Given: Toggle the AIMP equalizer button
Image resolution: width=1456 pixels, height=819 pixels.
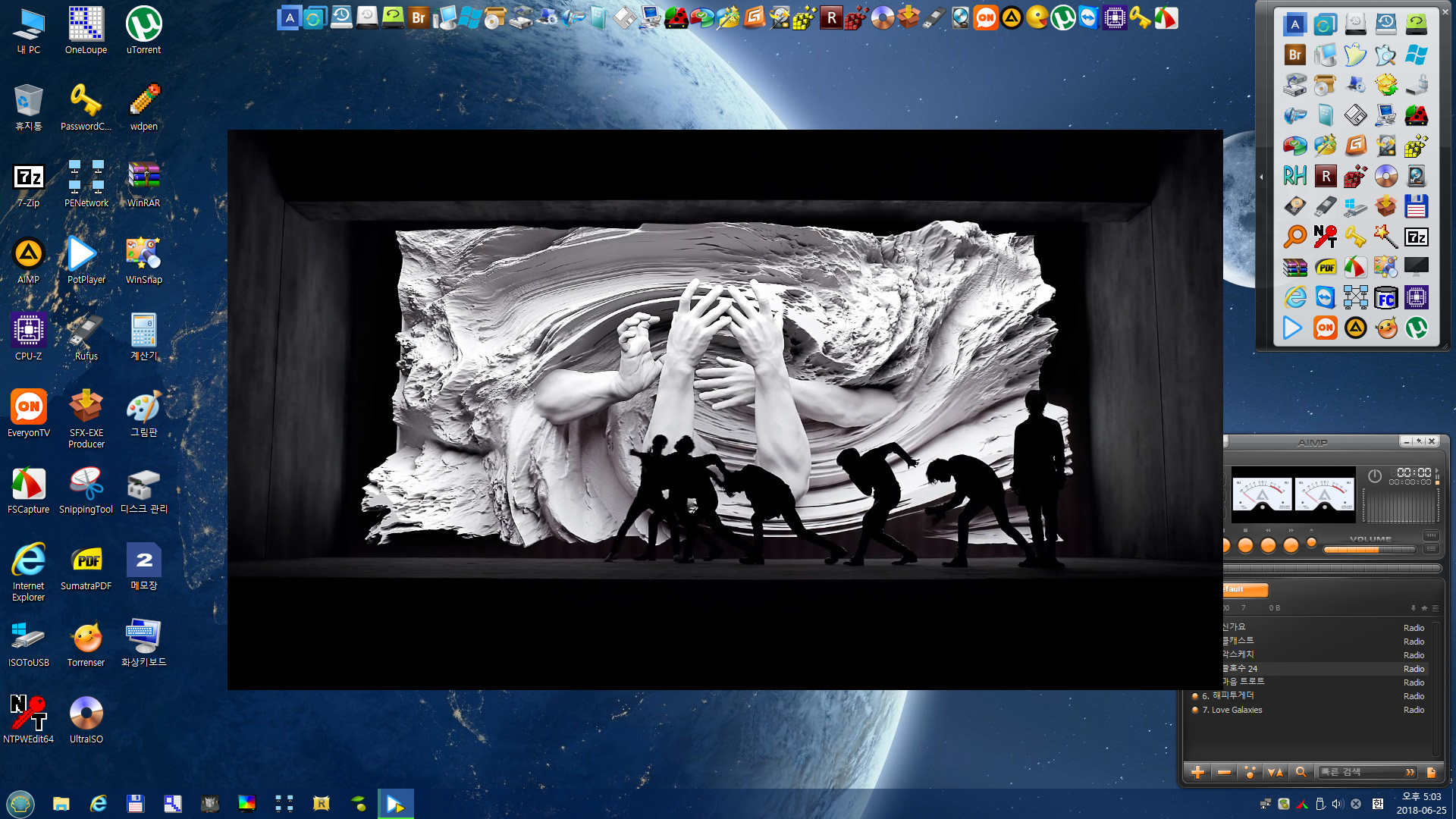Looking at the screenshot, I should click(x=1431, y=535).
